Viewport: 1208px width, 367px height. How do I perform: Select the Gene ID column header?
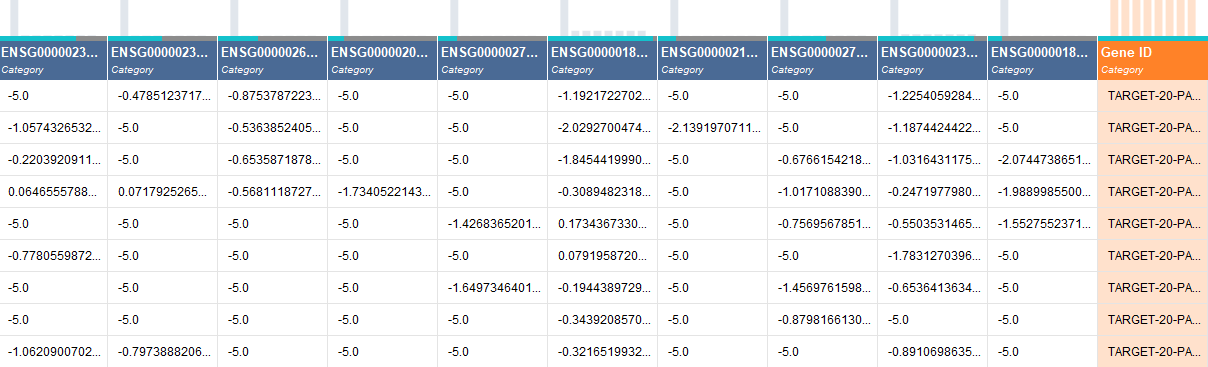coord(1153,60)
